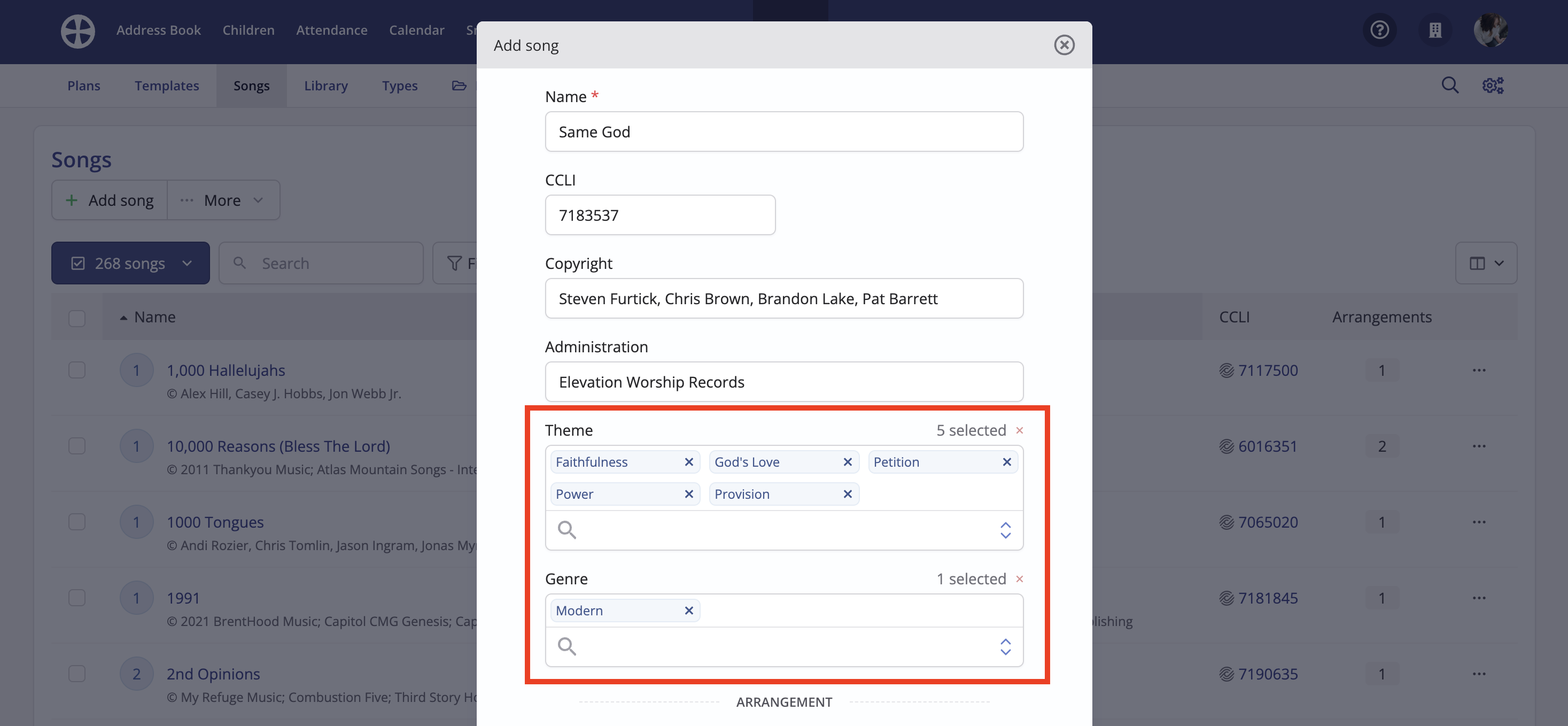This screenshot has width=1568, height=726.
Task: Open the services settings gears icon
Action: point(1493,85)
